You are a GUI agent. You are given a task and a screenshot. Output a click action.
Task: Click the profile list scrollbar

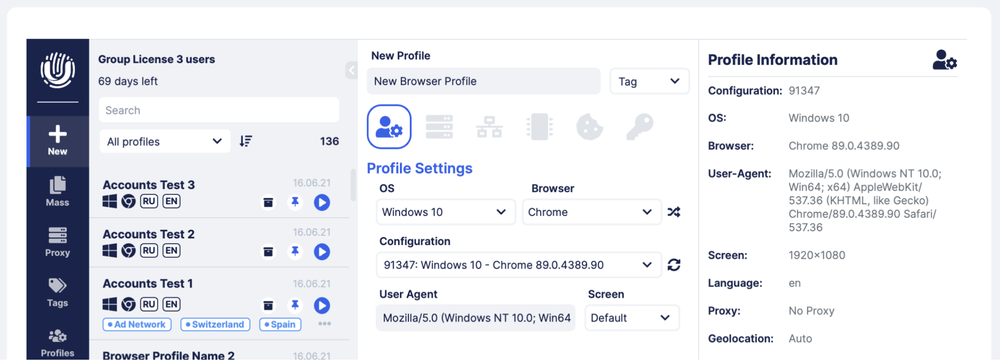click(x=353, y=185)
